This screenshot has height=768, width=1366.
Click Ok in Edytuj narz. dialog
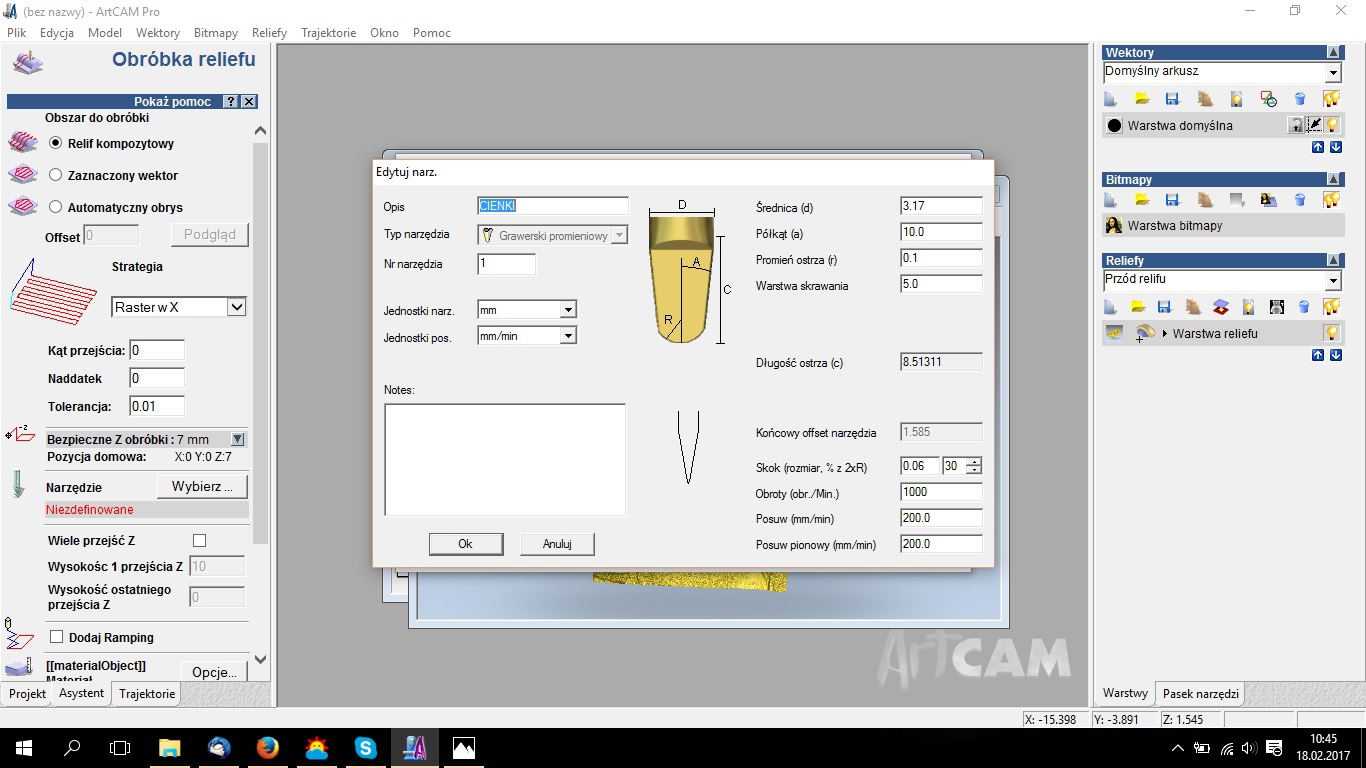click(465, 544)
